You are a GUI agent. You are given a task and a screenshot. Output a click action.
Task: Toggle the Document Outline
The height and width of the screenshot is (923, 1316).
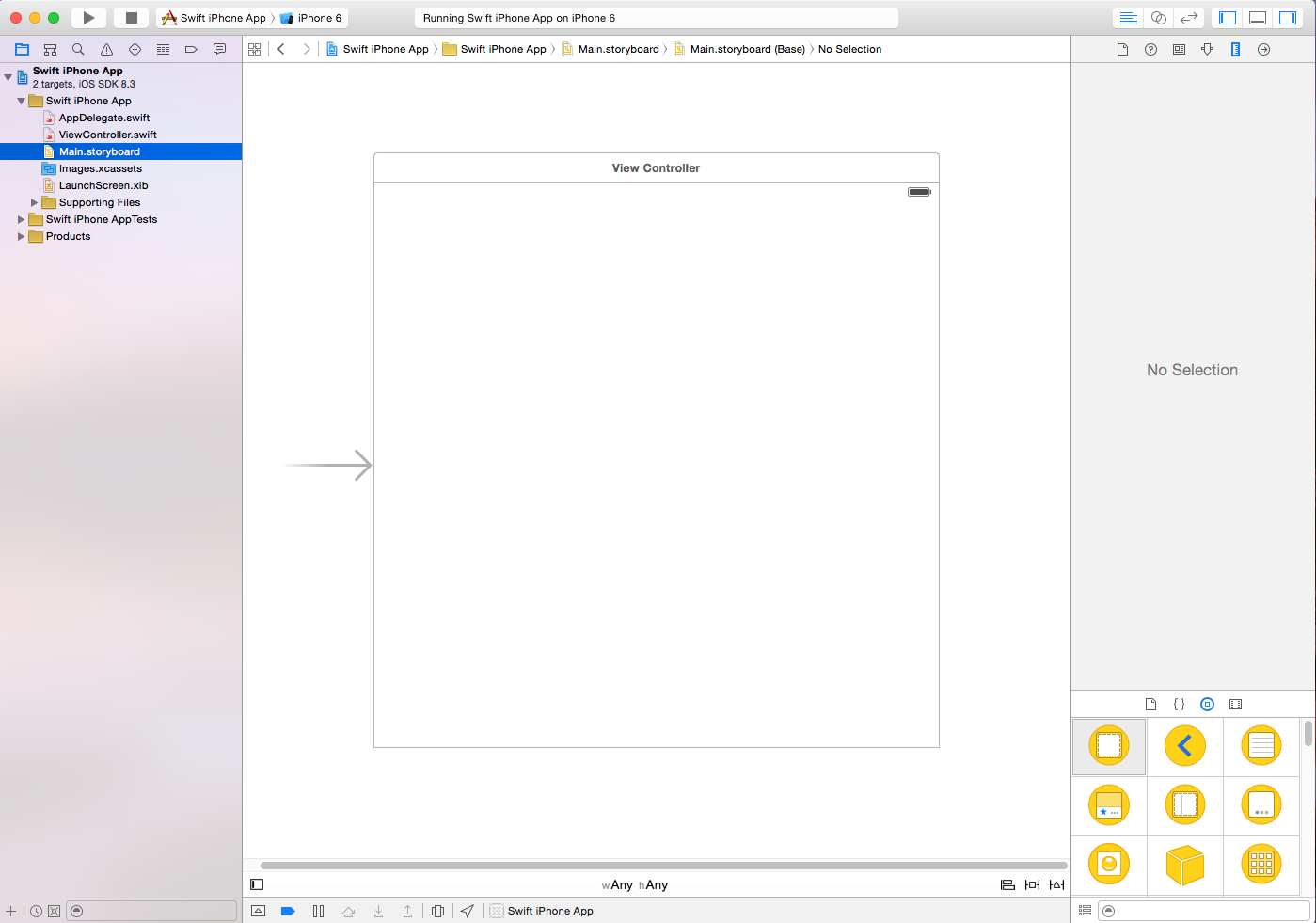[257, 884]
